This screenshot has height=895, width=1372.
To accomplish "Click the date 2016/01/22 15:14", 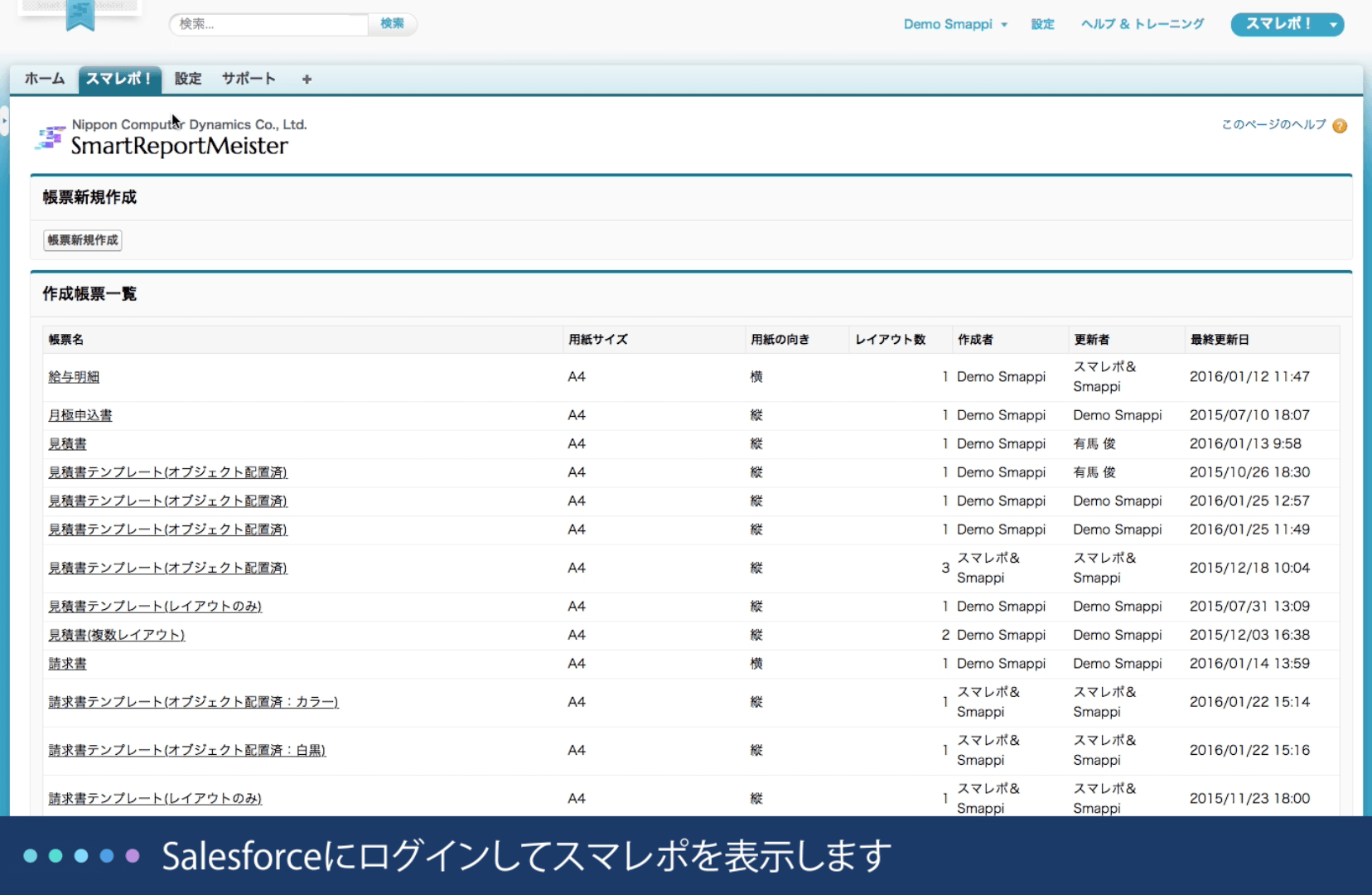I will coord(1249,702).
